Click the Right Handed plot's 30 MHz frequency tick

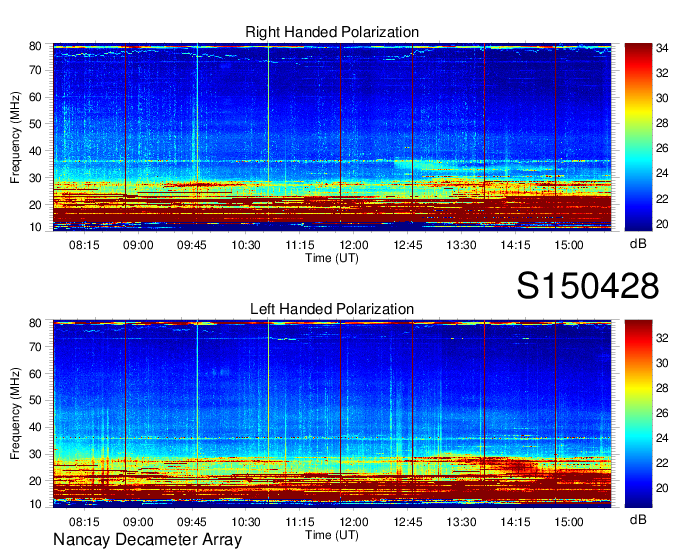click(35, 178)
